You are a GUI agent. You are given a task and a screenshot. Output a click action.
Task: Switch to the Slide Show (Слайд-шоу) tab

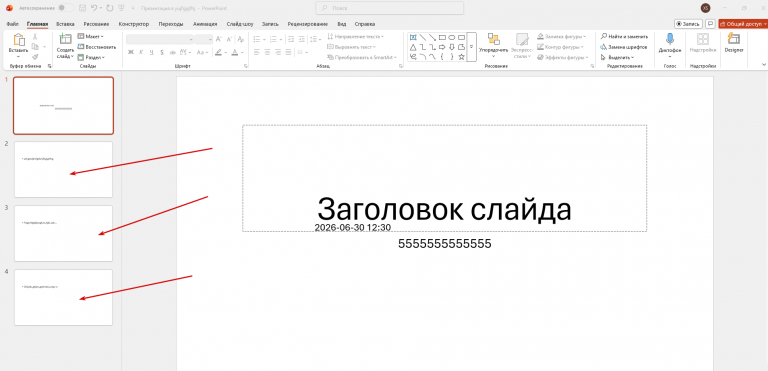tap(240, 24)
